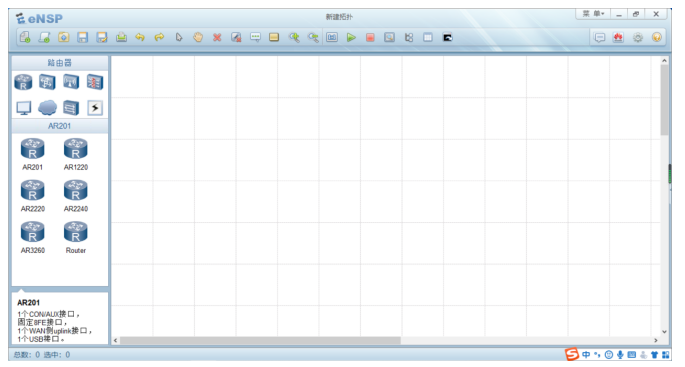Choose the cloud device category icon
This screenshot has height=367, width=685.
coord(47,107)
